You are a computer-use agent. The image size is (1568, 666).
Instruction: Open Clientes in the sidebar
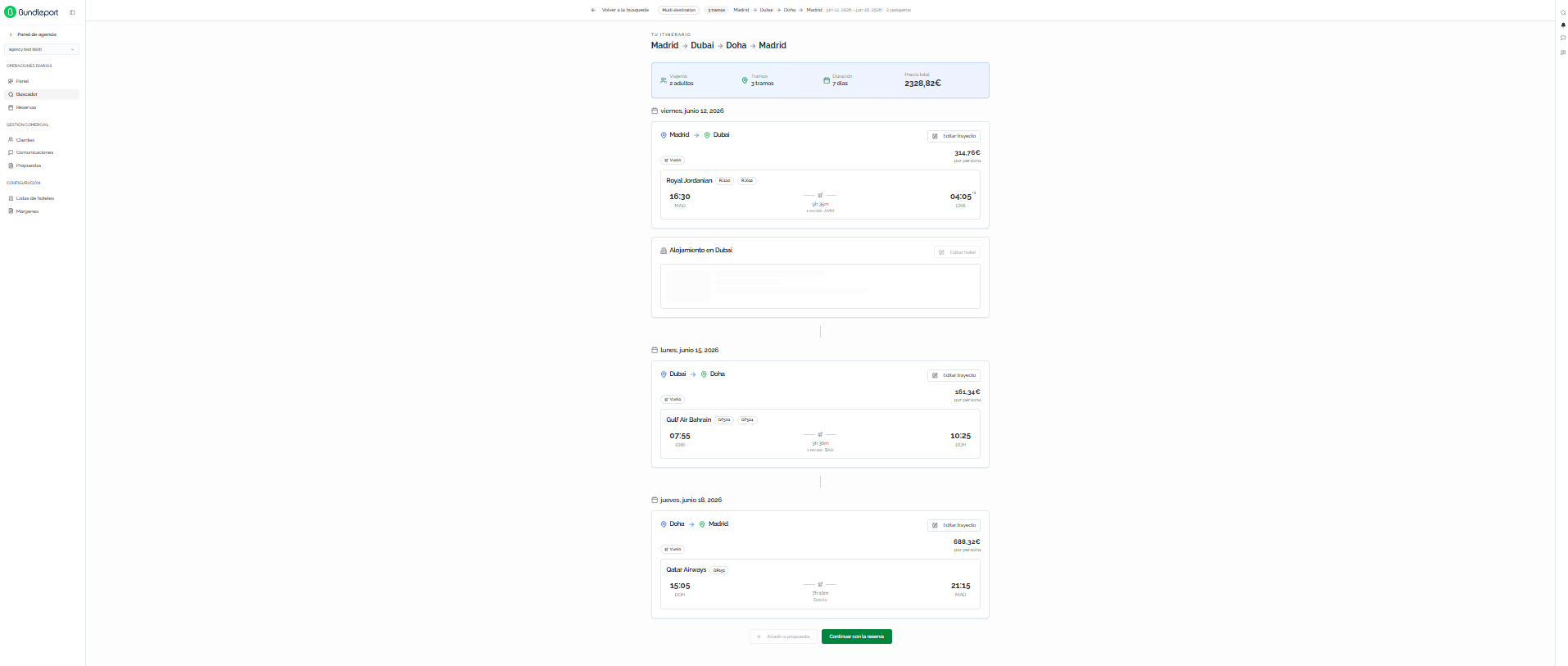[x=43, y=140]
